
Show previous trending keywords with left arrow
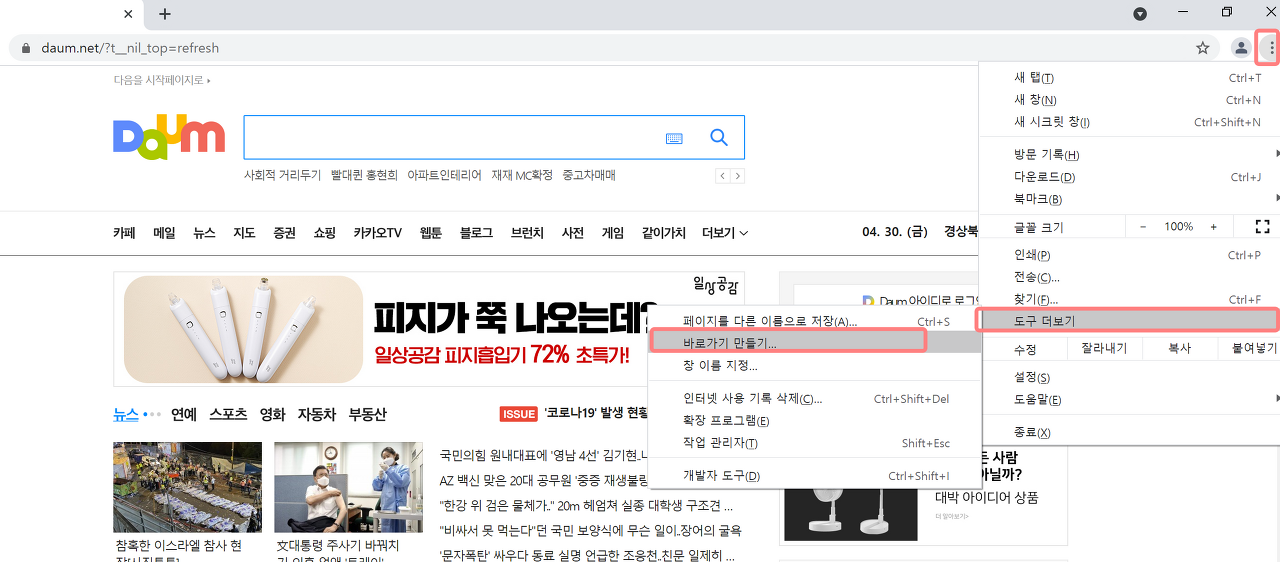722,176
